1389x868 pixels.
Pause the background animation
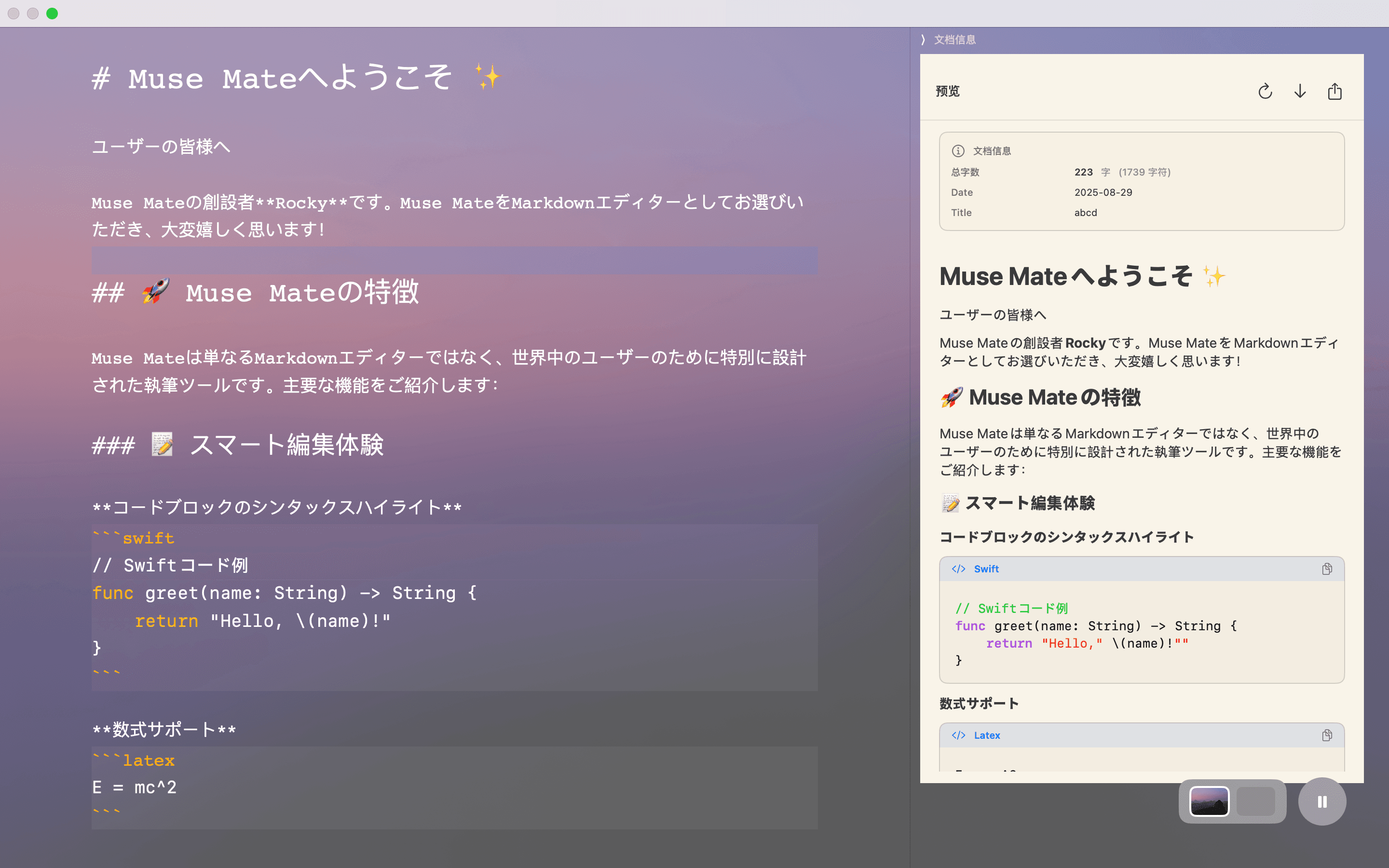tap(1322, 801)
